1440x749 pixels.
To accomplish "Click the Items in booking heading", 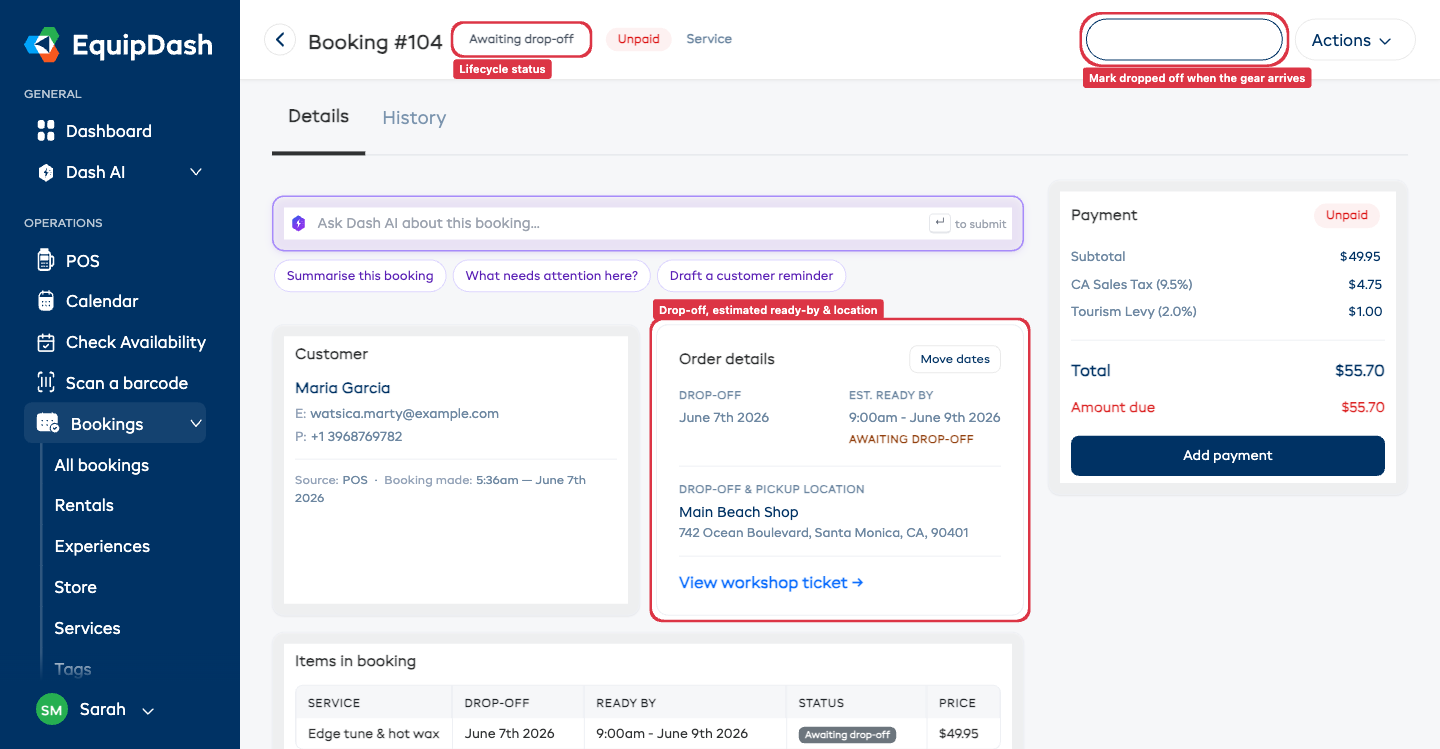I will [355, 661].
